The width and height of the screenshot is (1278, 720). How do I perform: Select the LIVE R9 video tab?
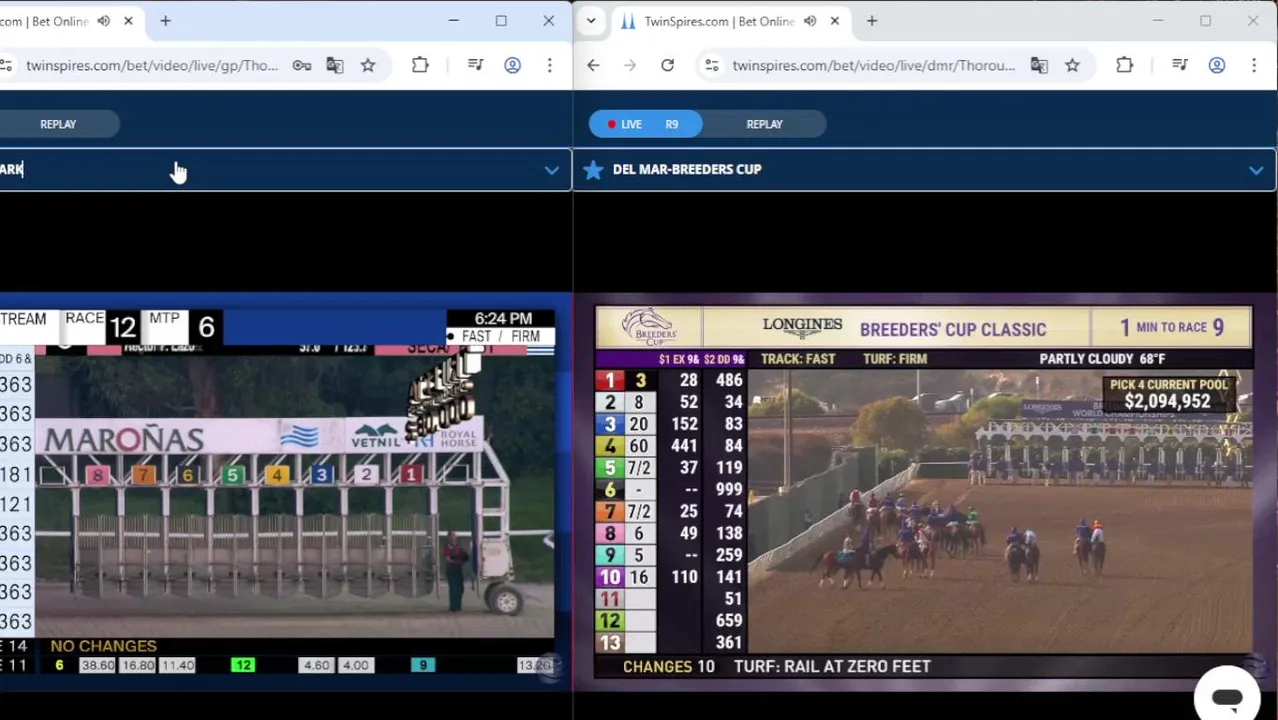645,124
